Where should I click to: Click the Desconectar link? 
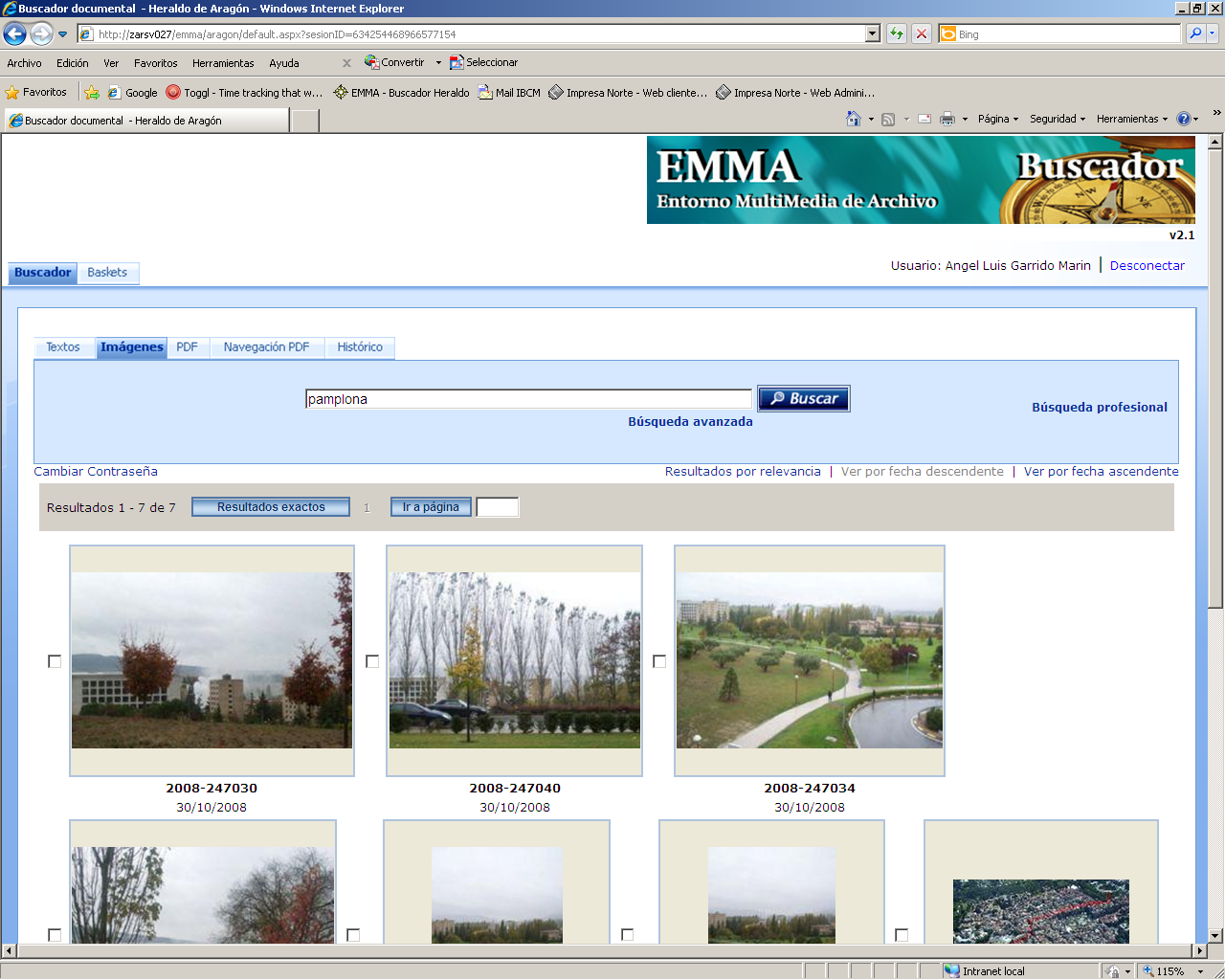point(1147,266)
